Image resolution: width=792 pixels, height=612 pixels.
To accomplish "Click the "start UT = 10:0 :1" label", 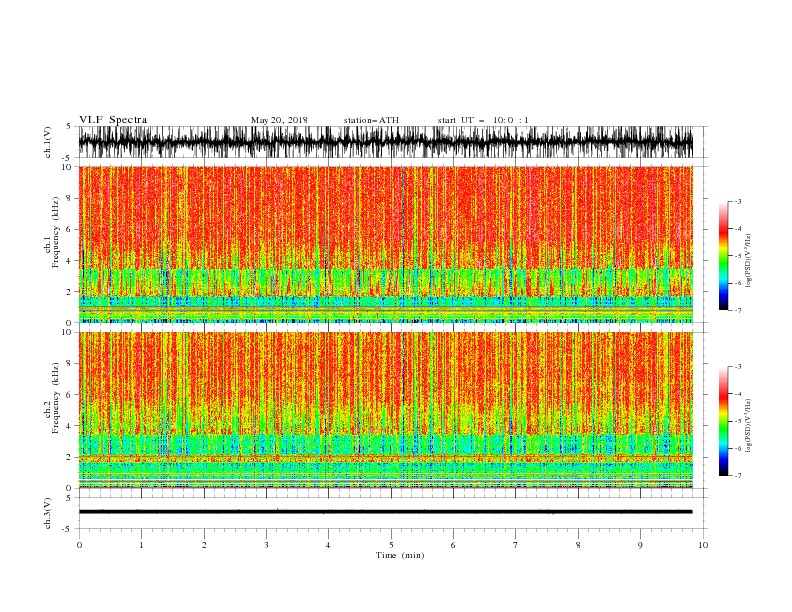I will pos(483,120).
